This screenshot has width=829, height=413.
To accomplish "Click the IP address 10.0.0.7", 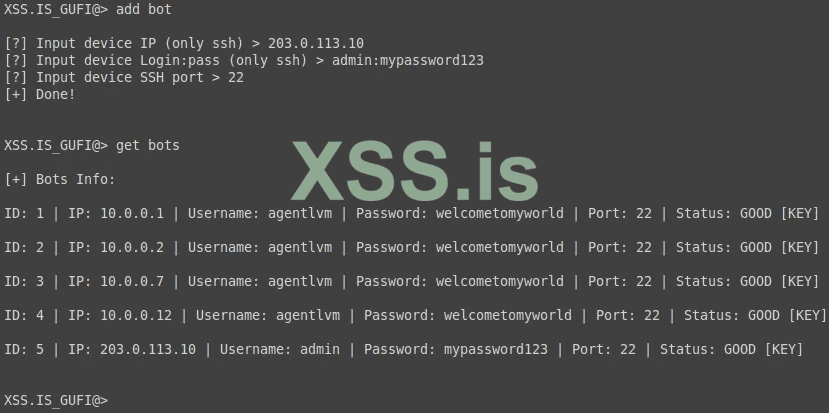I will click(136, 281).
